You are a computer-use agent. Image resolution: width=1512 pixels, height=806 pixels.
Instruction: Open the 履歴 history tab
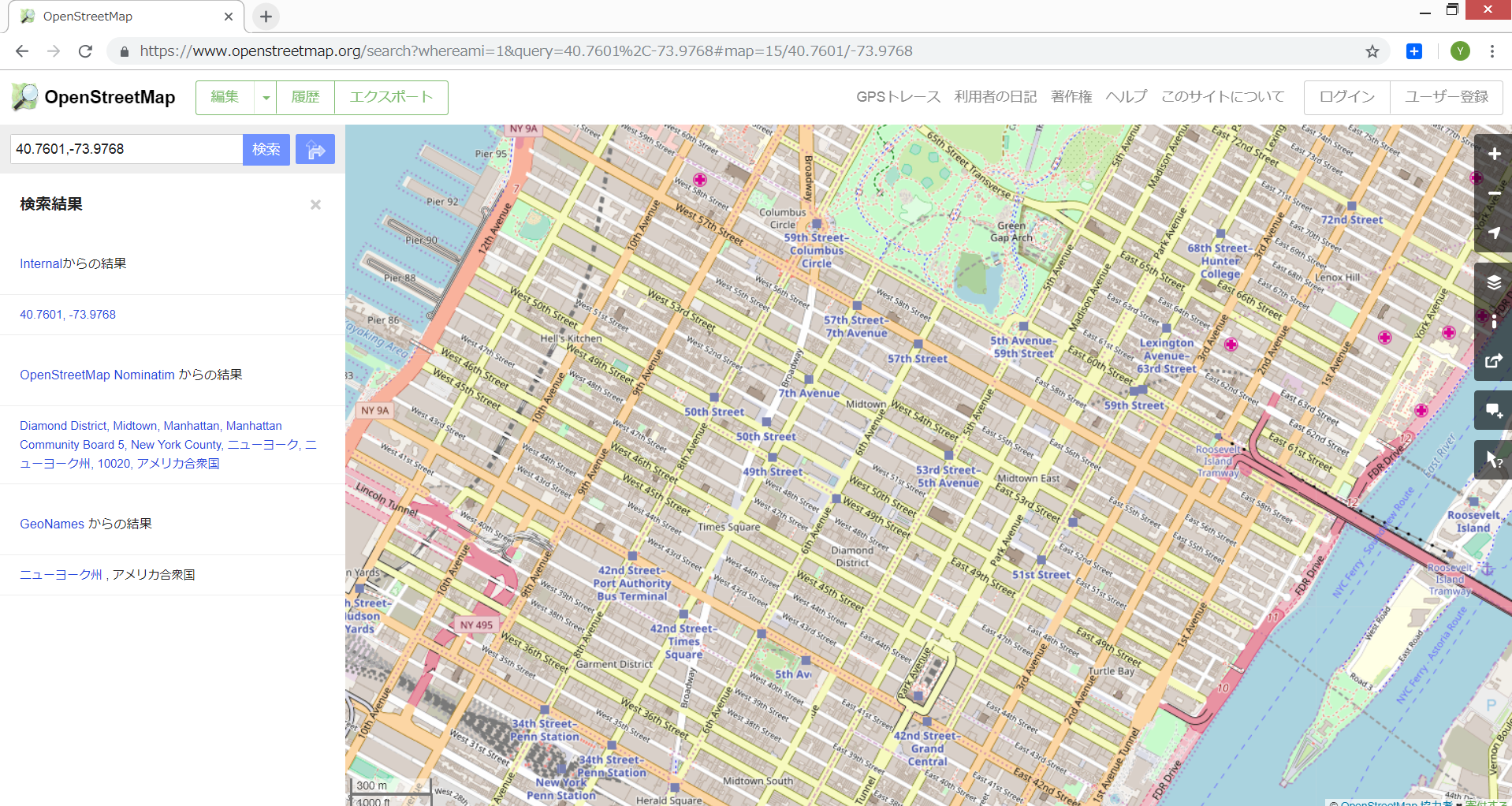click(x=306, y=98)
